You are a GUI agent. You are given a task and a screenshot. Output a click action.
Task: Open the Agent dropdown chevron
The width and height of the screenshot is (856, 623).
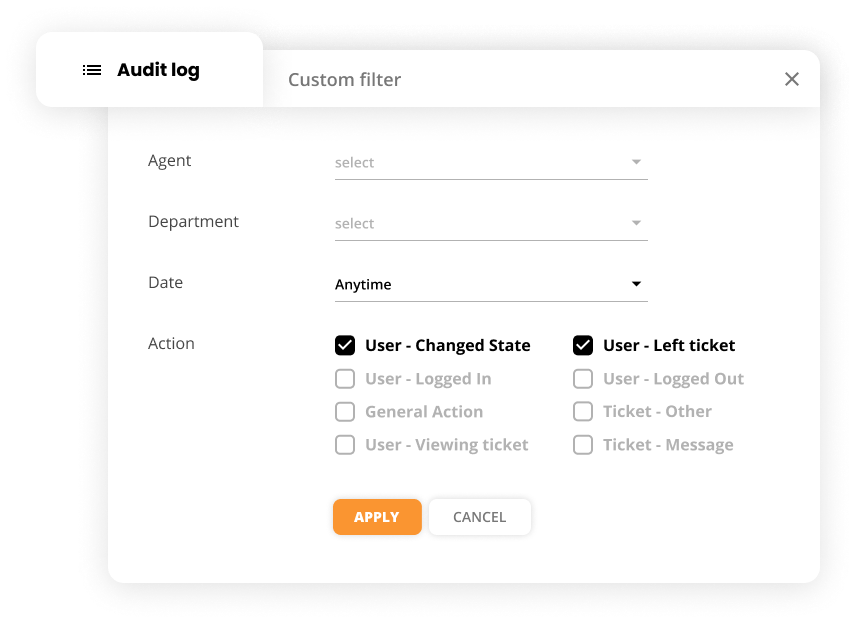pos(637,162)
